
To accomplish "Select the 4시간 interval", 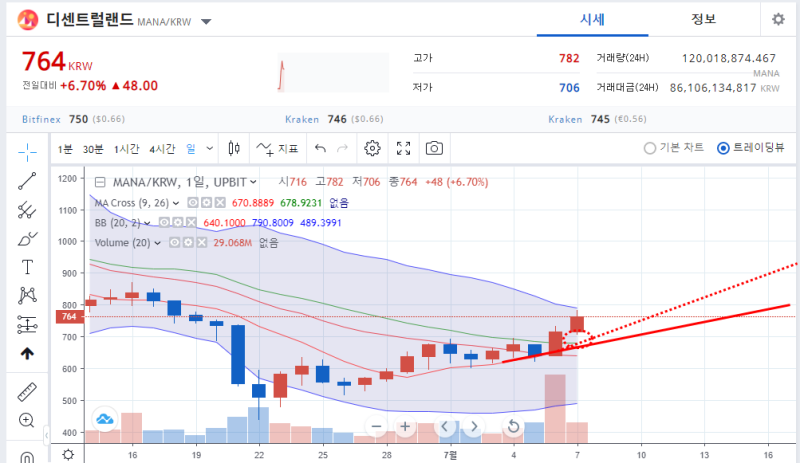I will click(x=162, y=149).
